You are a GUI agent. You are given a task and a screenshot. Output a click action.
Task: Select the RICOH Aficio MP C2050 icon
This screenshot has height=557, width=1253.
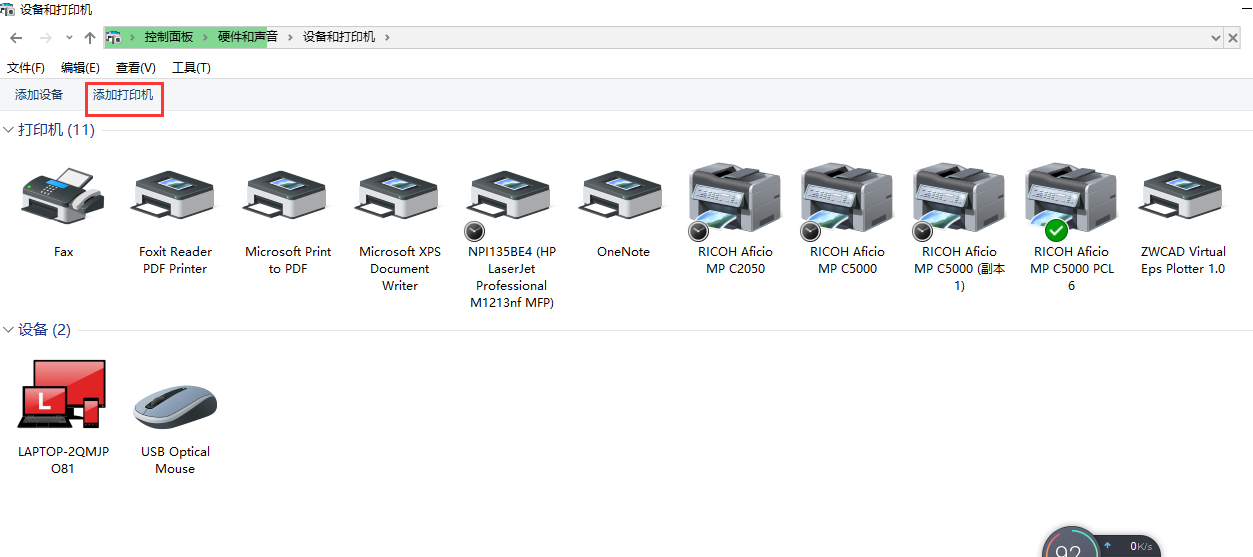pos(735,200)
